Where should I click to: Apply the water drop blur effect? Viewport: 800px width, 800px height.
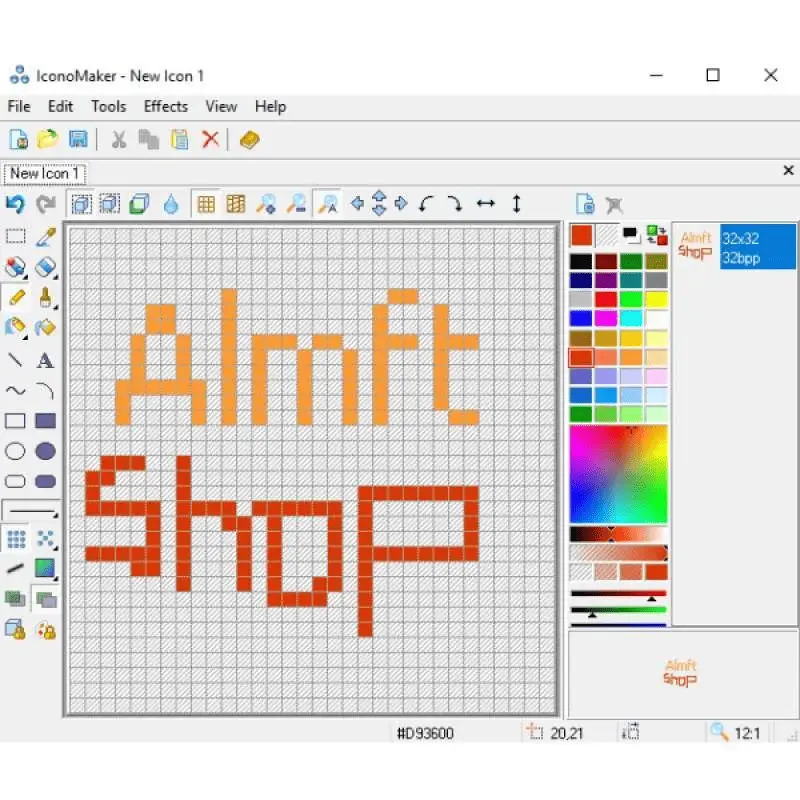pos(171,205)
